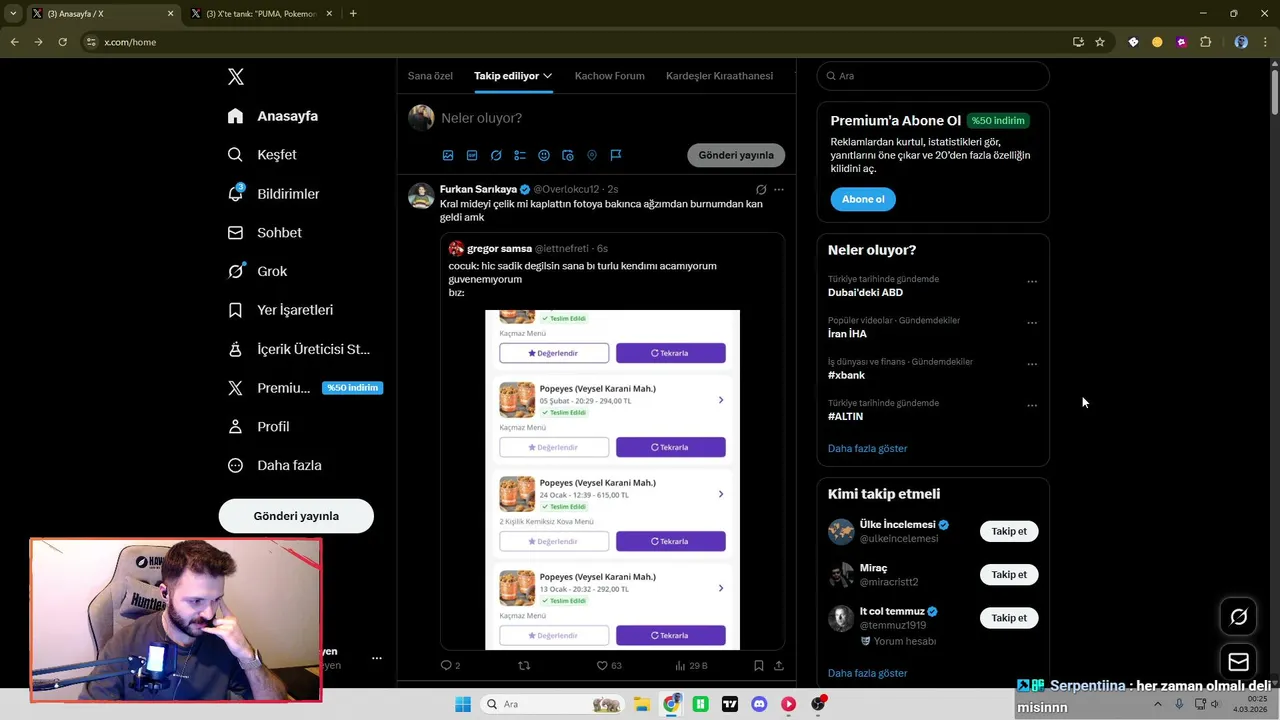
Task: Open floating messages envelope button
Action: [1238, 662]
